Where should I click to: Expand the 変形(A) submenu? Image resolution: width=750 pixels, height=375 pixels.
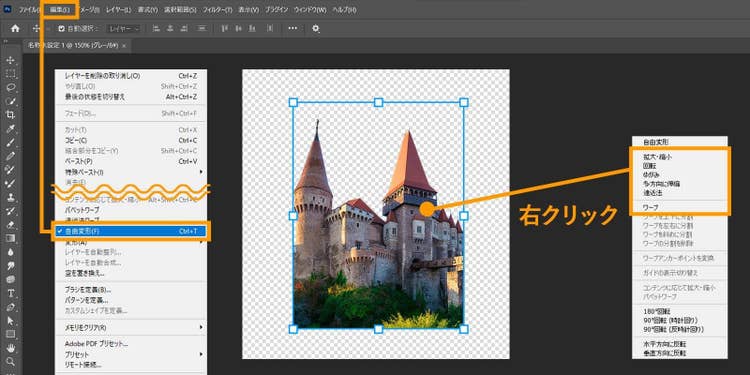pos(130,242)
